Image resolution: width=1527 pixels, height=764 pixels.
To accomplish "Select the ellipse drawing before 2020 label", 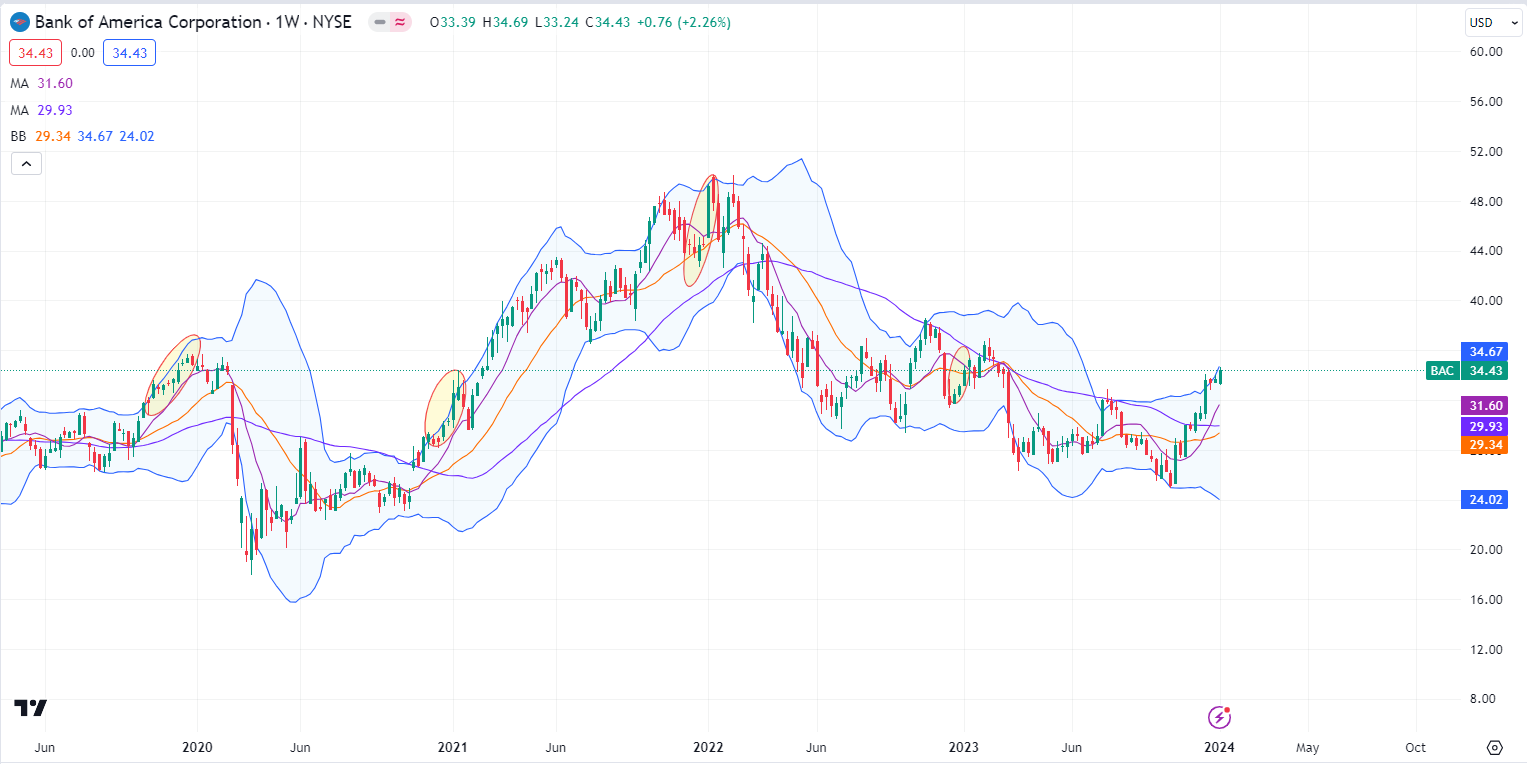I will (x=174, y=376).
